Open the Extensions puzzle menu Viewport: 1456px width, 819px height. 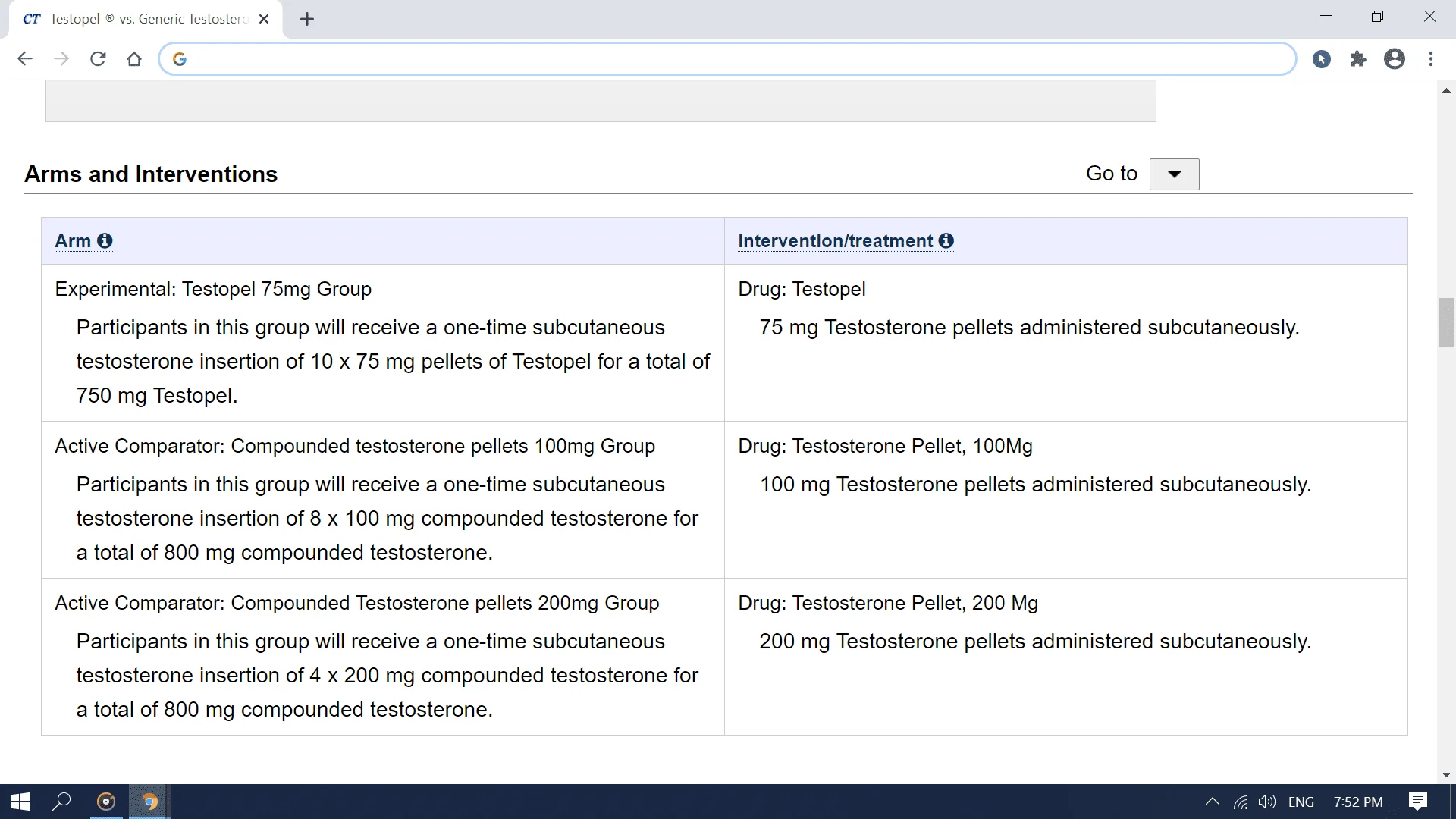point(1358,59)
